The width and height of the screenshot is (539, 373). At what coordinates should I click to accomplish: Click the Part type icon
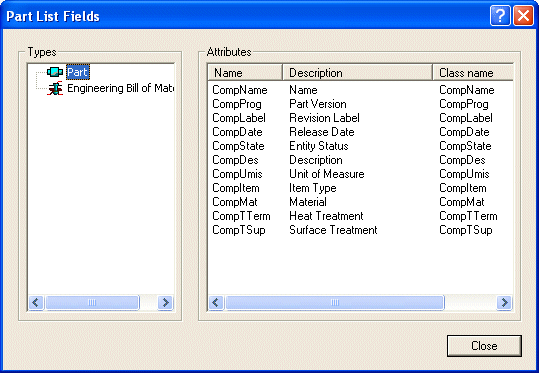point(55,72)
